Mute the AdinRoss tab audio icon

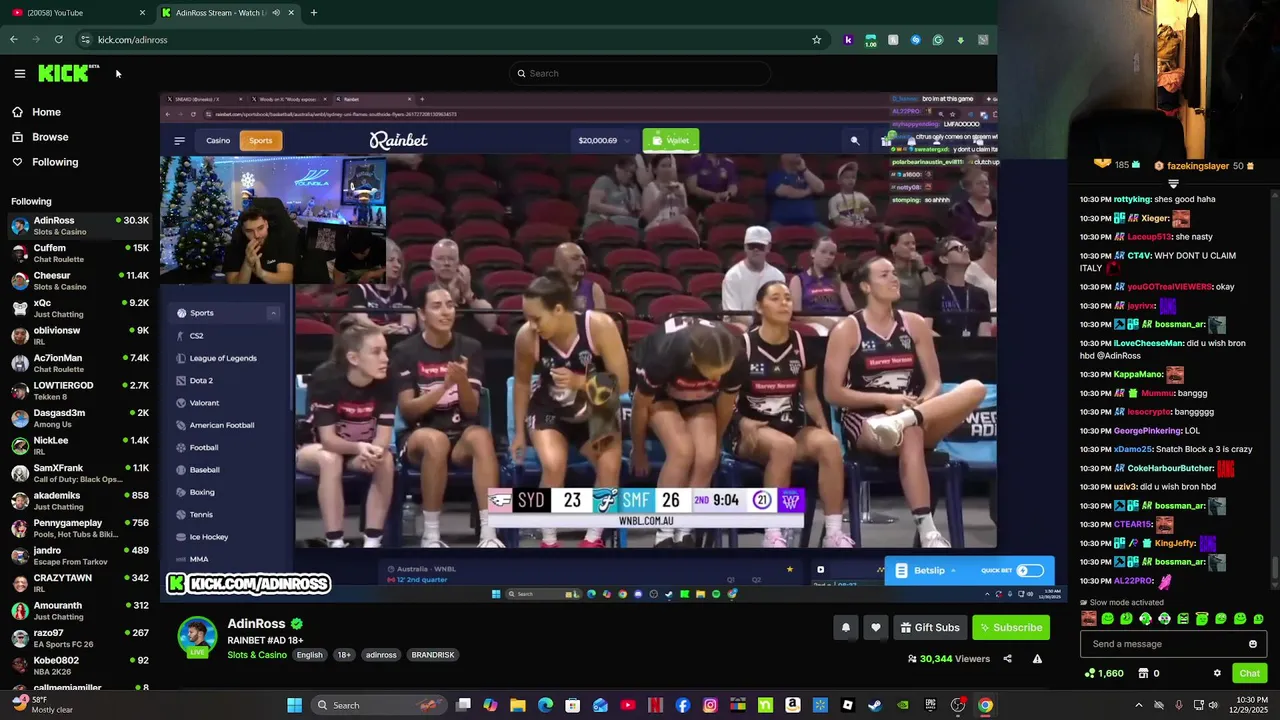tap(276, 13)
